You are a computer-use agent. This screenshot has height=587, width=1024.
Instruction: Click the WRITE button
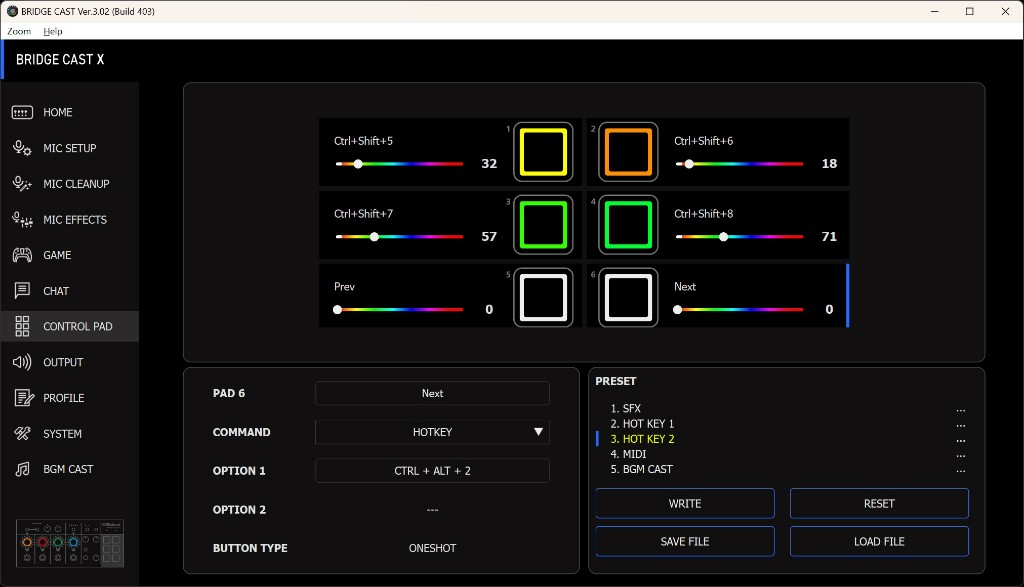click(x=685, y=504)
